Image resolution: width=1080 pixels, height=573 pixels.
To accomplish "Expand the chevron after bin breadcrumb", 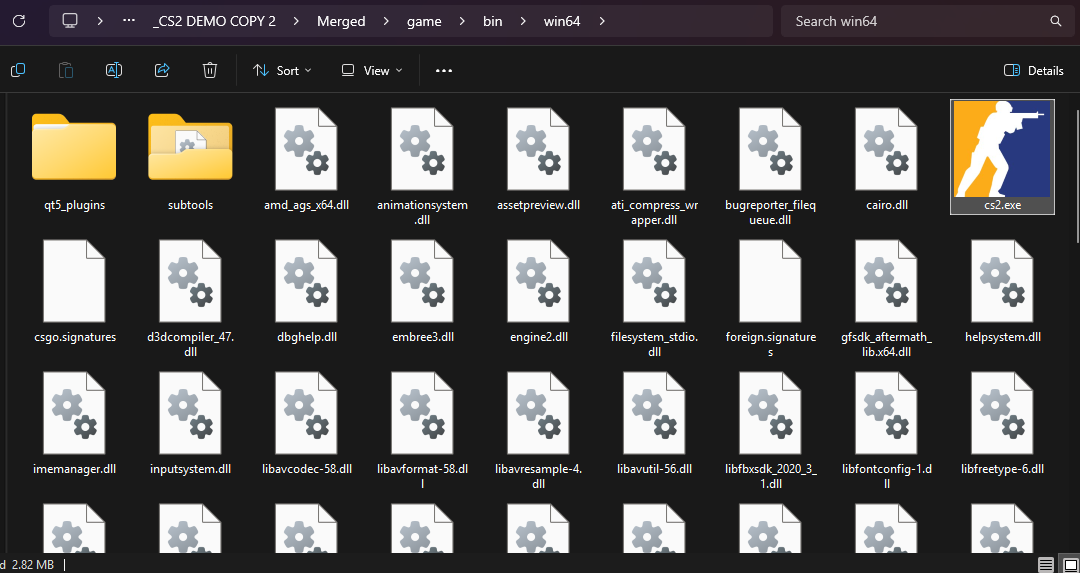I will [523, 21].
